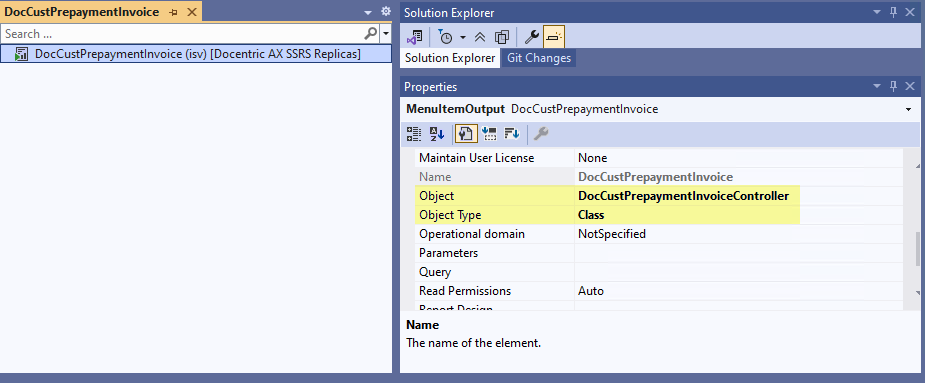Click the output menu item node icon
Image resolution: width=925 pixels, height=383 pixels.
point(22,54)
